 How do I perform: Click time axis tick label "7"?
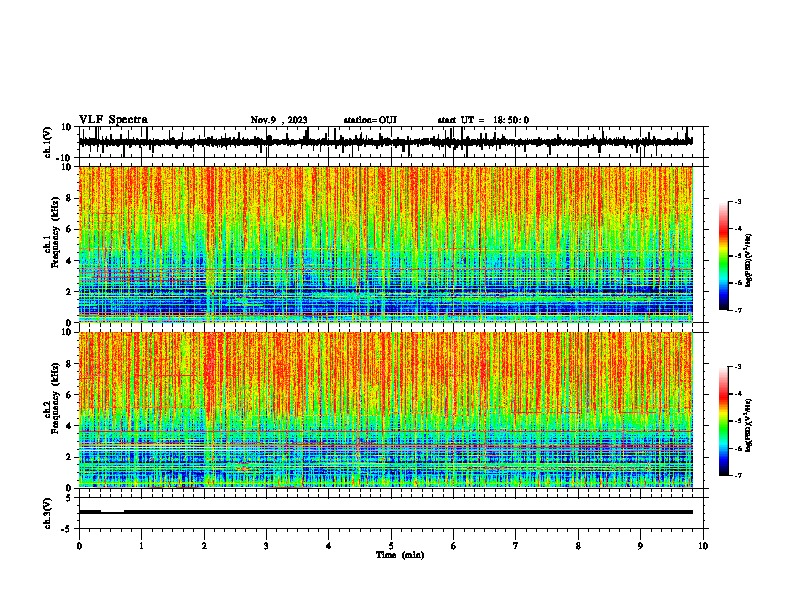pos(516,546)
